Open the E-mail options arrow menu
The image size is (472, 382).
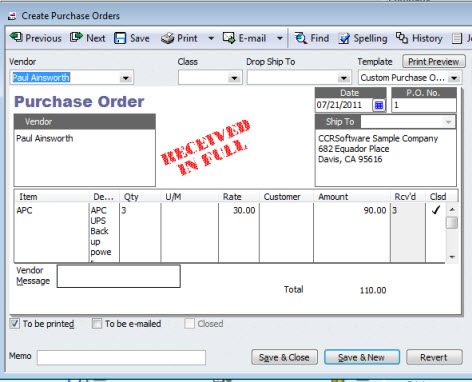(x=280, y=38)
